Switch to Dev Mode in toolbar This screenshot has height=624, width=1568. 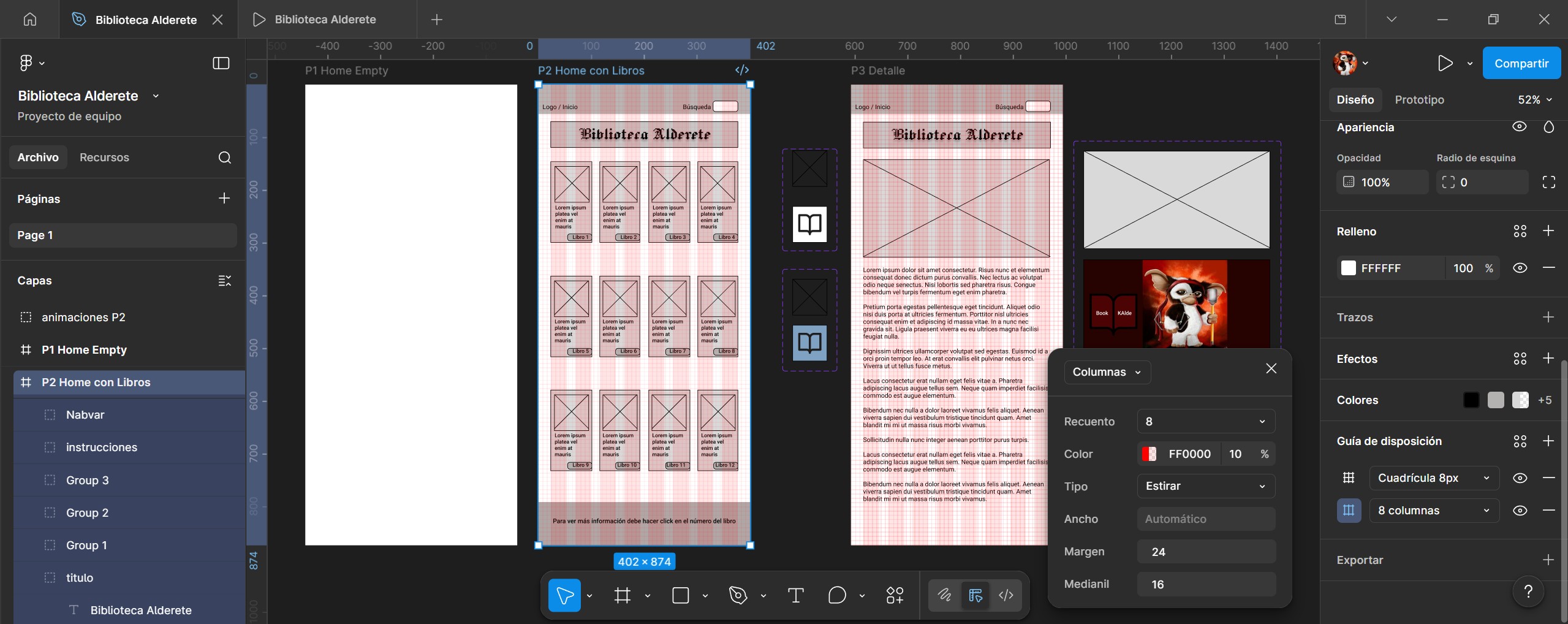[x=1006, y=595]
